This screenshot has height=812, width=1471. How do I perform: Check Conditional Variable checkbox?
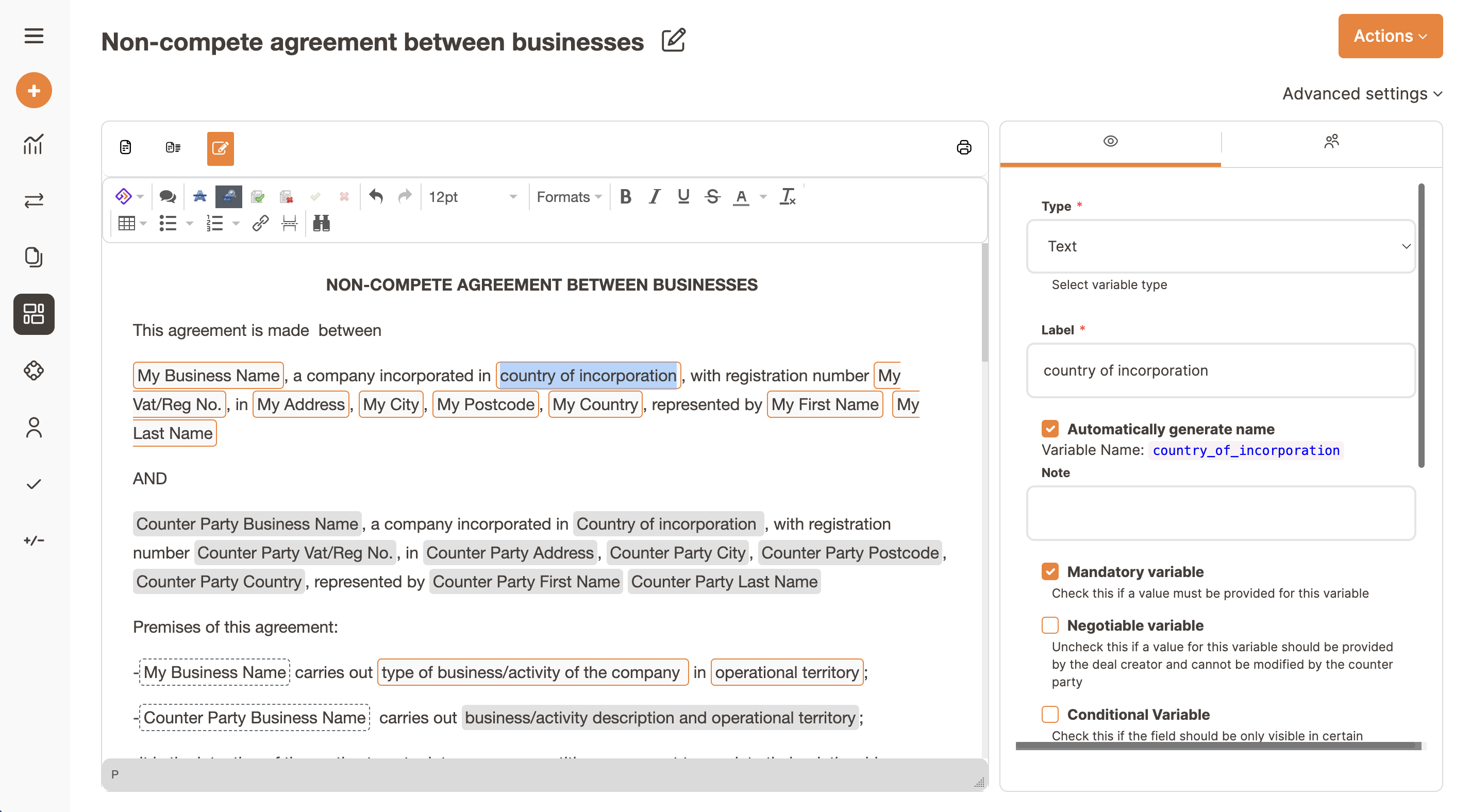(x=1049, y=714)
